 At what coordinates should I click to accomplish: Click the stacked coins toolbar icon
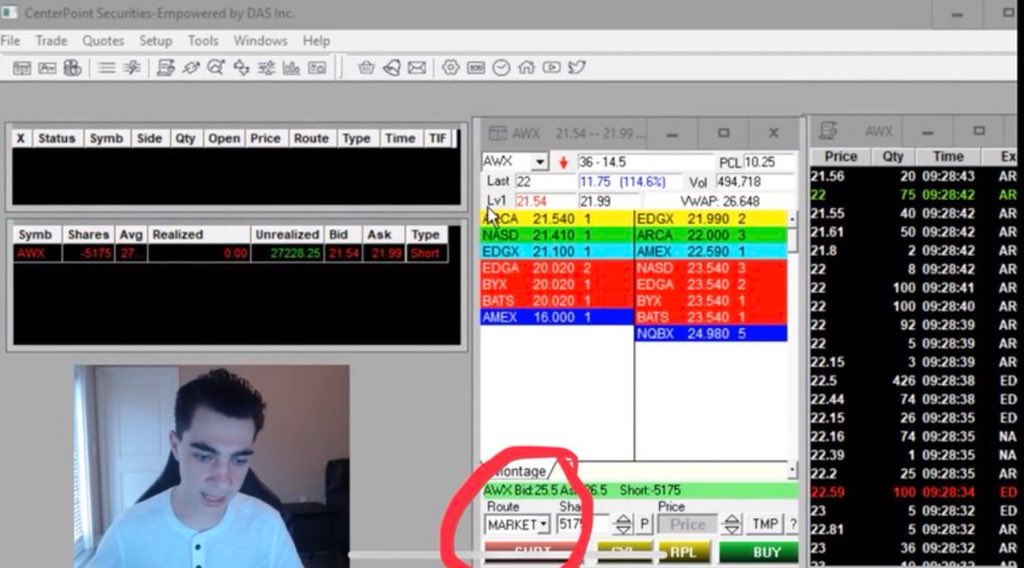[72, 68]
